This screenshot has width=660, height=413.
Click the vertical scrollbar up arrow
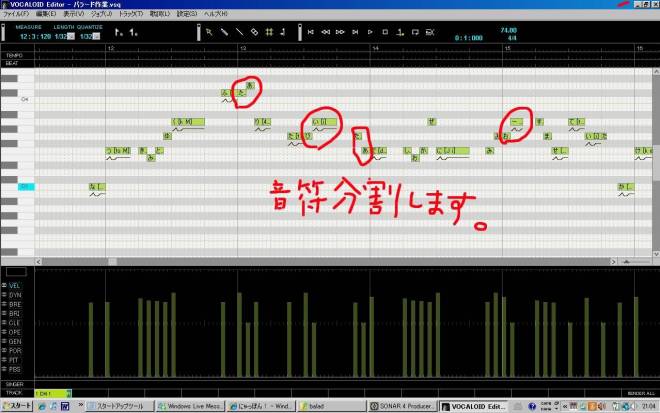pyautogui.click(x=656, y=72)
